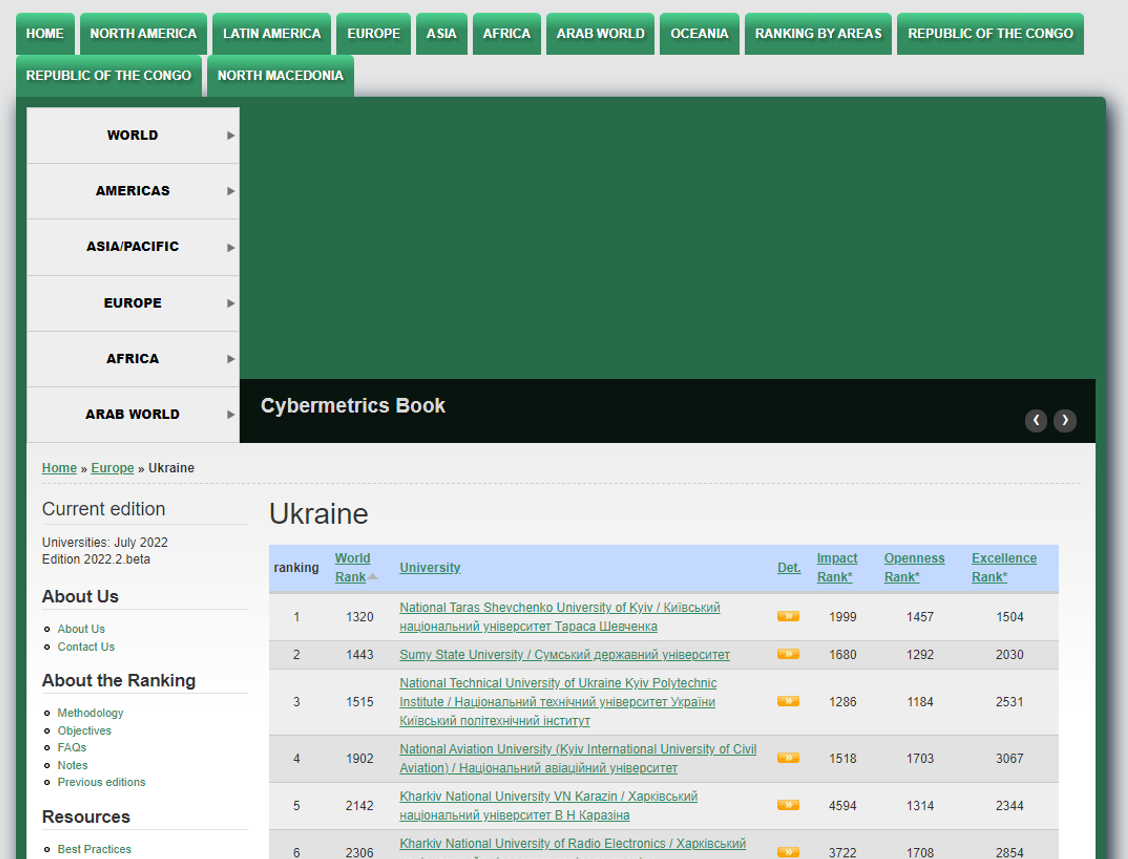Click the Cybermetrics Book banner title
1128x859 pixels.
tap(353, 406)
